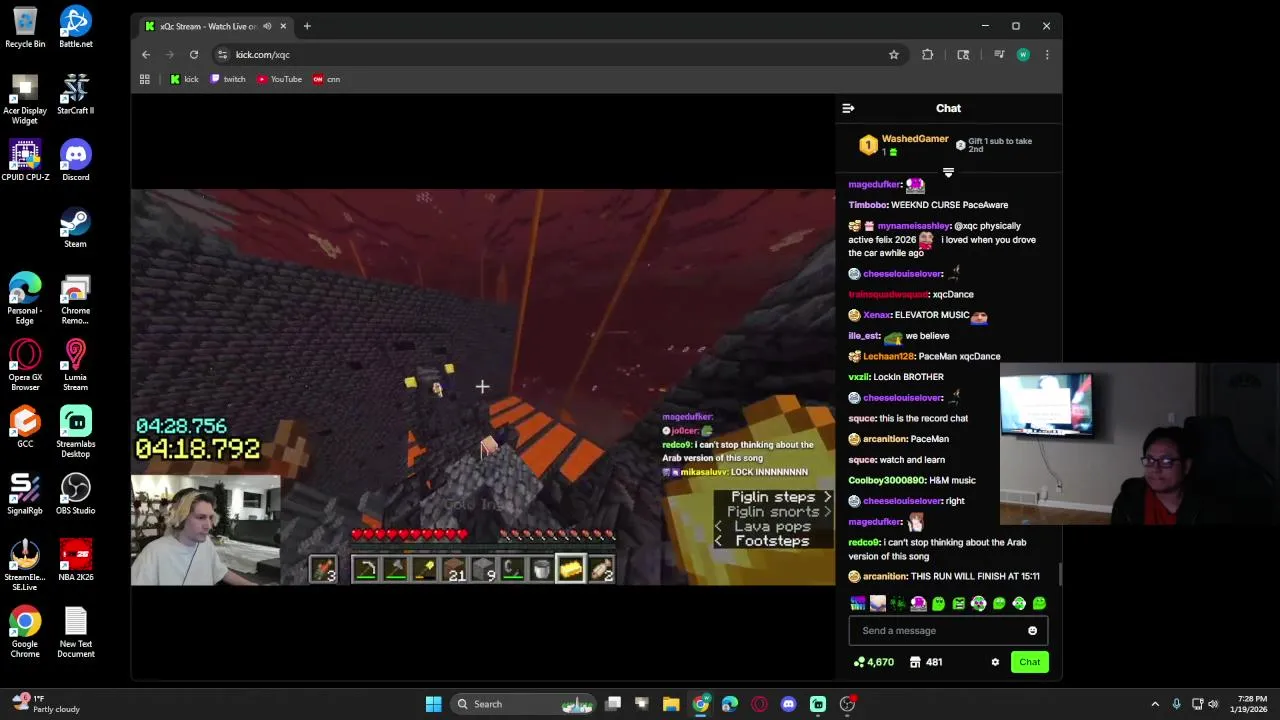The height and width of the screenshot is (720, 1280).
Task: Open Chrome extensions puzzle icon
Action: [928, 55]
